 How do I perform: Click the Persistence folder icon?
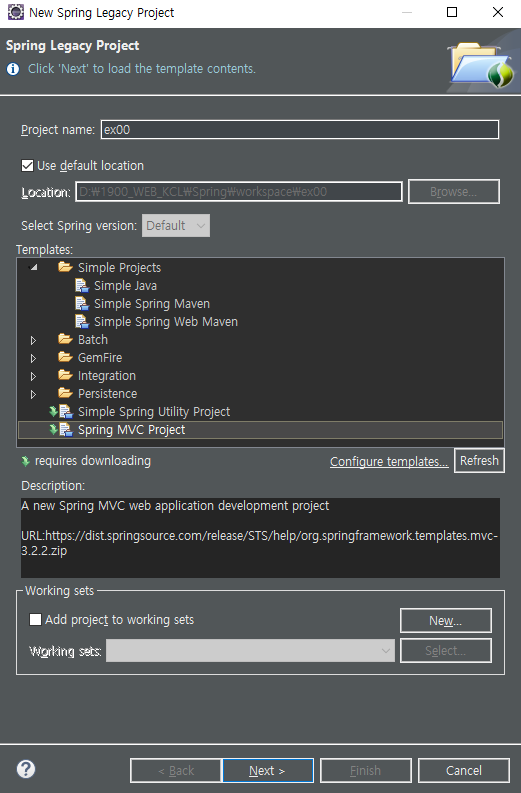65,393
